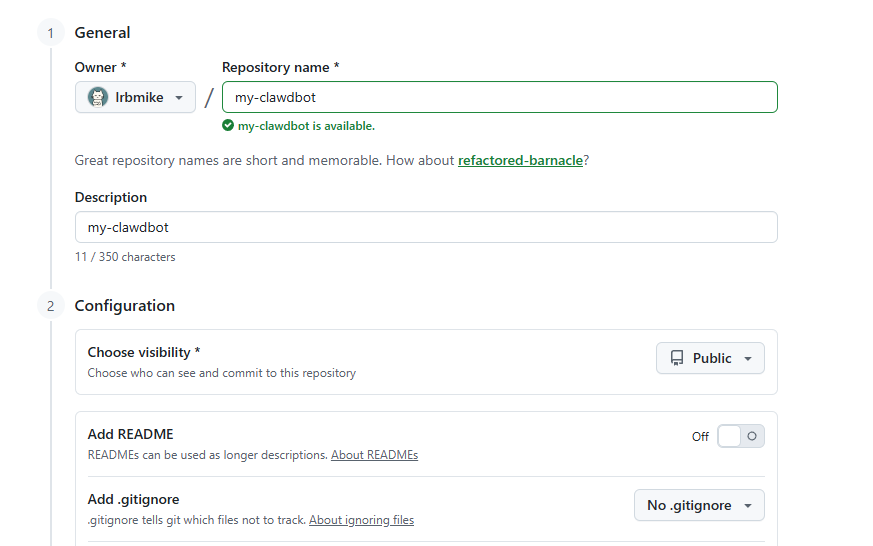Click the Choose visibility label
873x546 pixels.
pos(144,352)
